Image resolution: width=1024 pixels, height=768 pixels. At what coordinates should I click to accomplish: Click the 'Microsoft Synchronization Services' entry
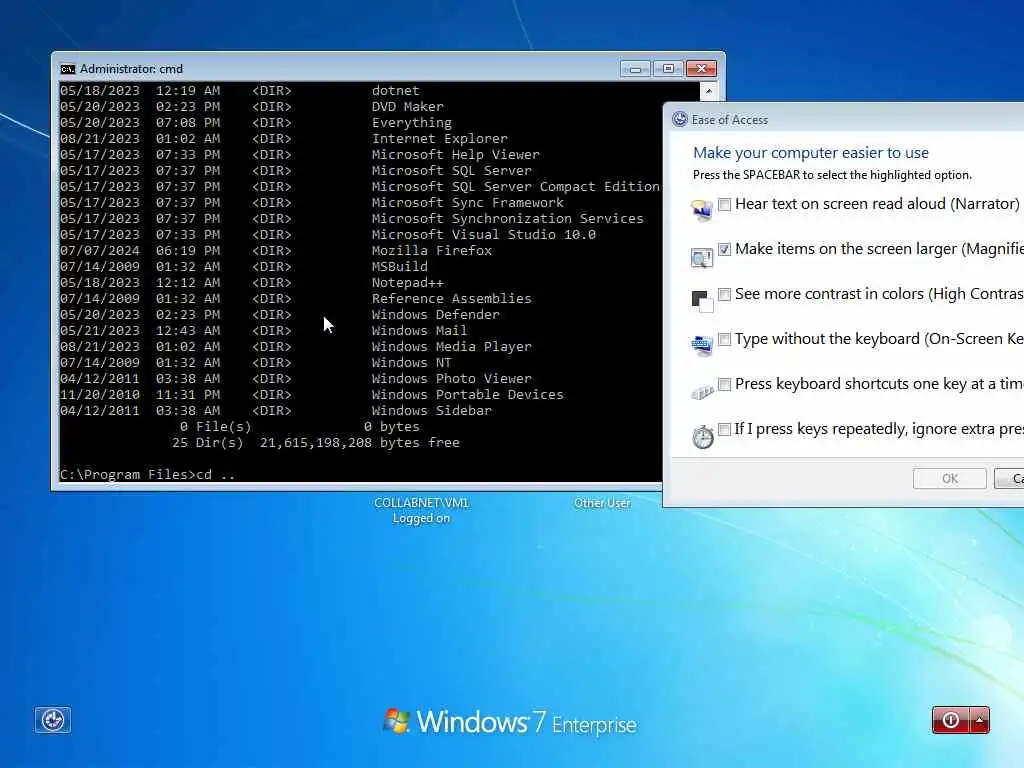507,219
